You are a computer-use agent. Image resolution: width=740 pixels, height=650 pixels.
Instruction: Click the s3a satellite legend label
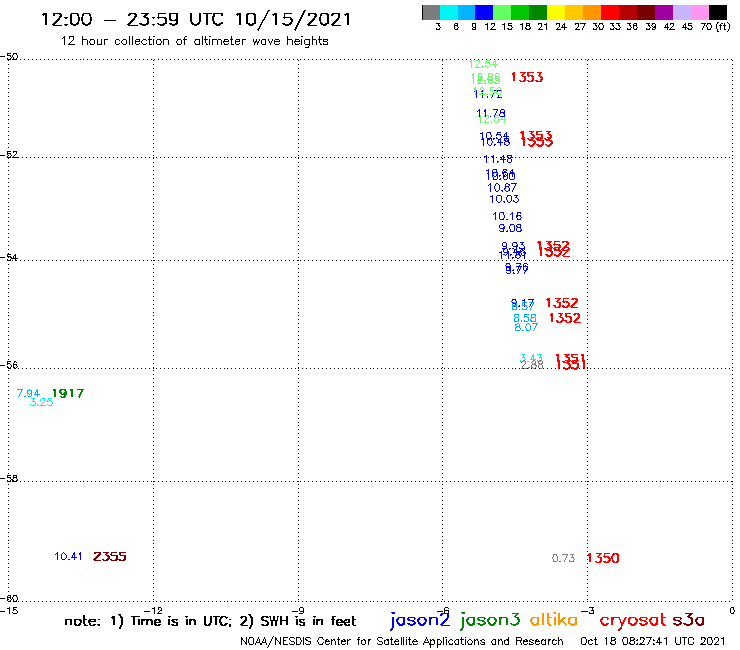tap(688, 620)
